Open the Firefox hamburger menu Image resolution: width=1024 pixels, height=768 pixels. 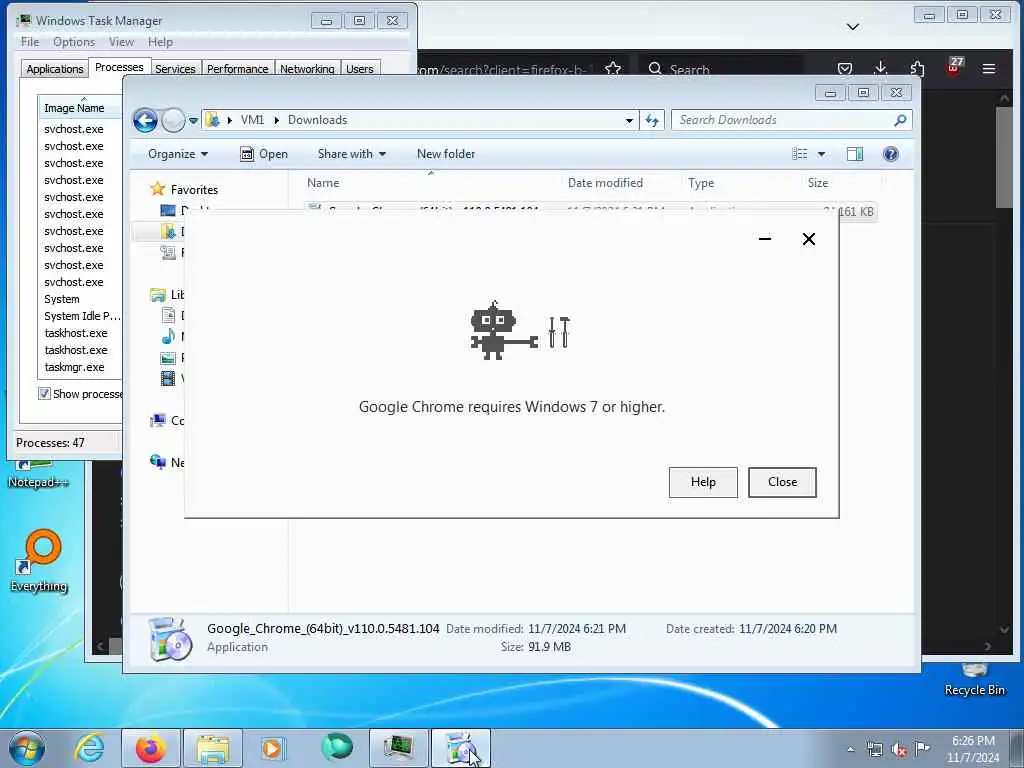pos(989,69)
